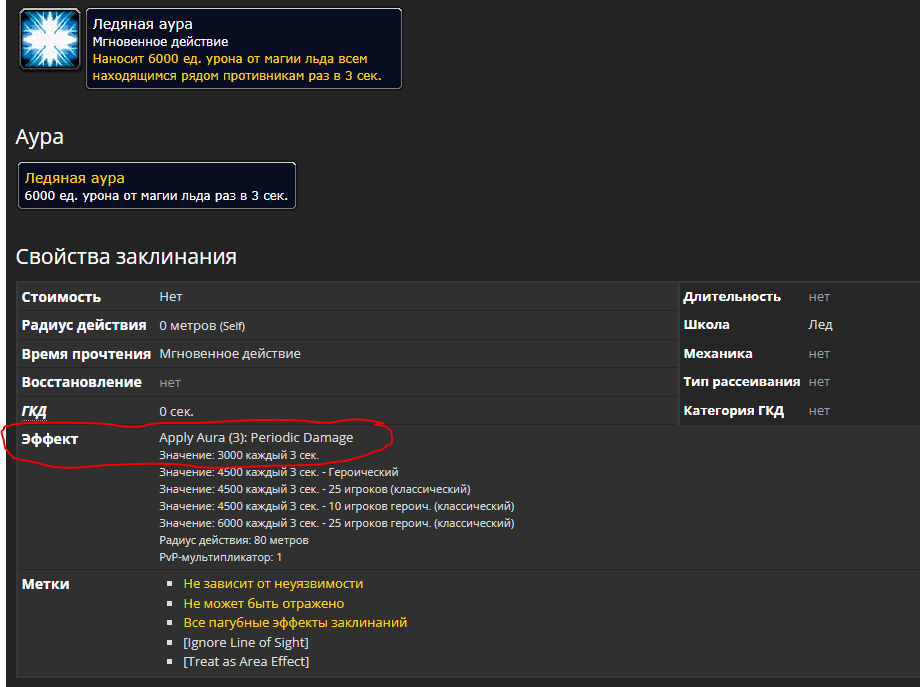The image size is (920, 687).
Task: Click the 'Эффект' row label
Action: point(50,439)
